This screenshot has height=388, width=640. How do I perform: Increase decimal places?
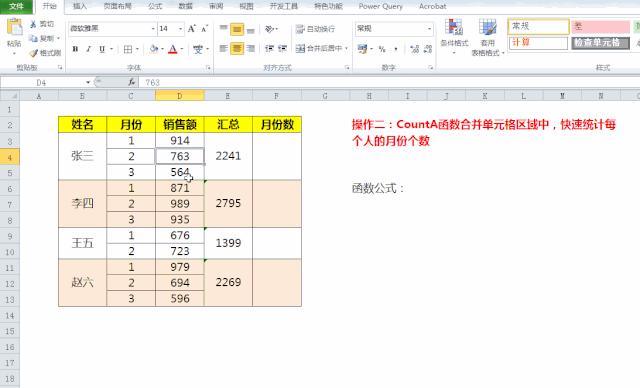[x=415, y=49]
